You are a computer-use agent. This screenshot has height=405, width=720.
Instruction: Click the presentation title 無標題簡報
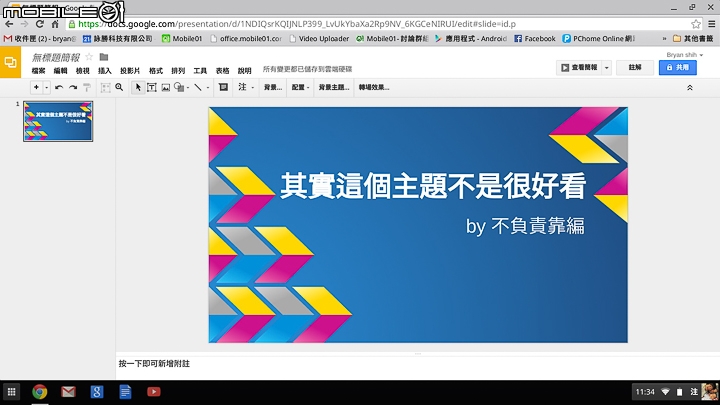56,57
